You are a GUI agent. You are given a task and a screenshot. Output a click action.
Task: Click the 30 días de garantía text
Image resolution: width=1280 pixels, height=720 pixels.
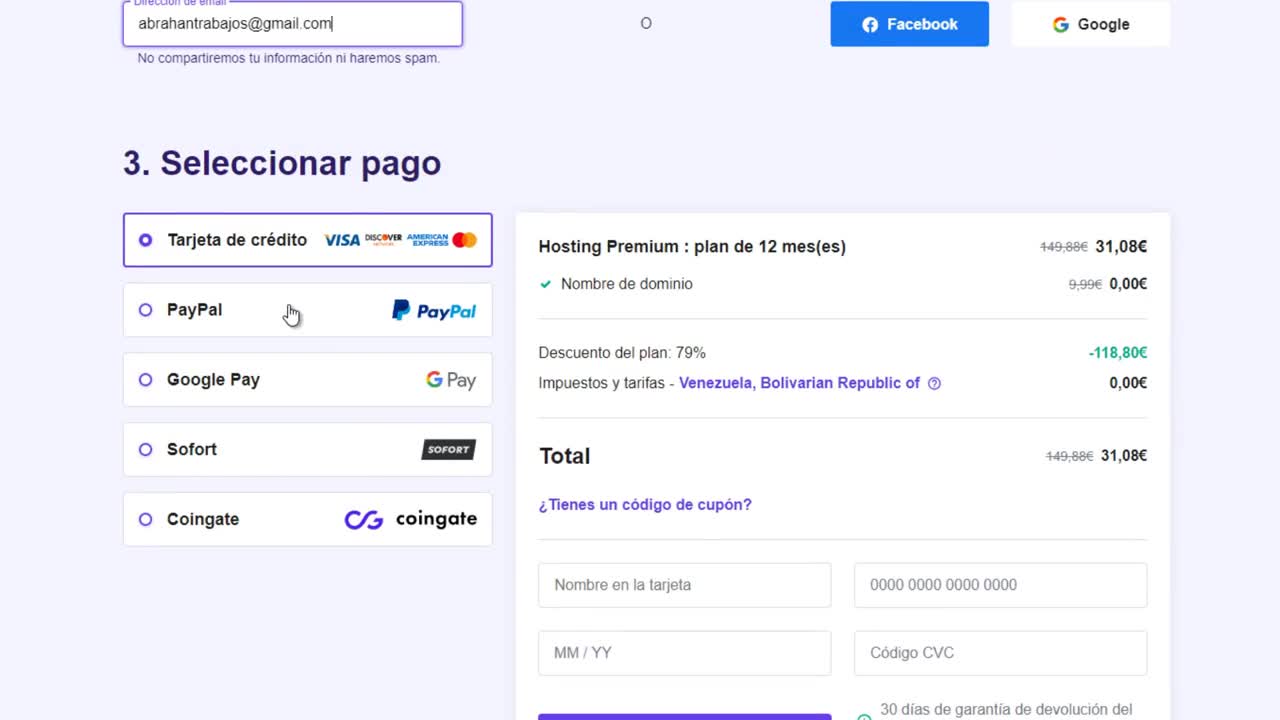coord(1006,710)
